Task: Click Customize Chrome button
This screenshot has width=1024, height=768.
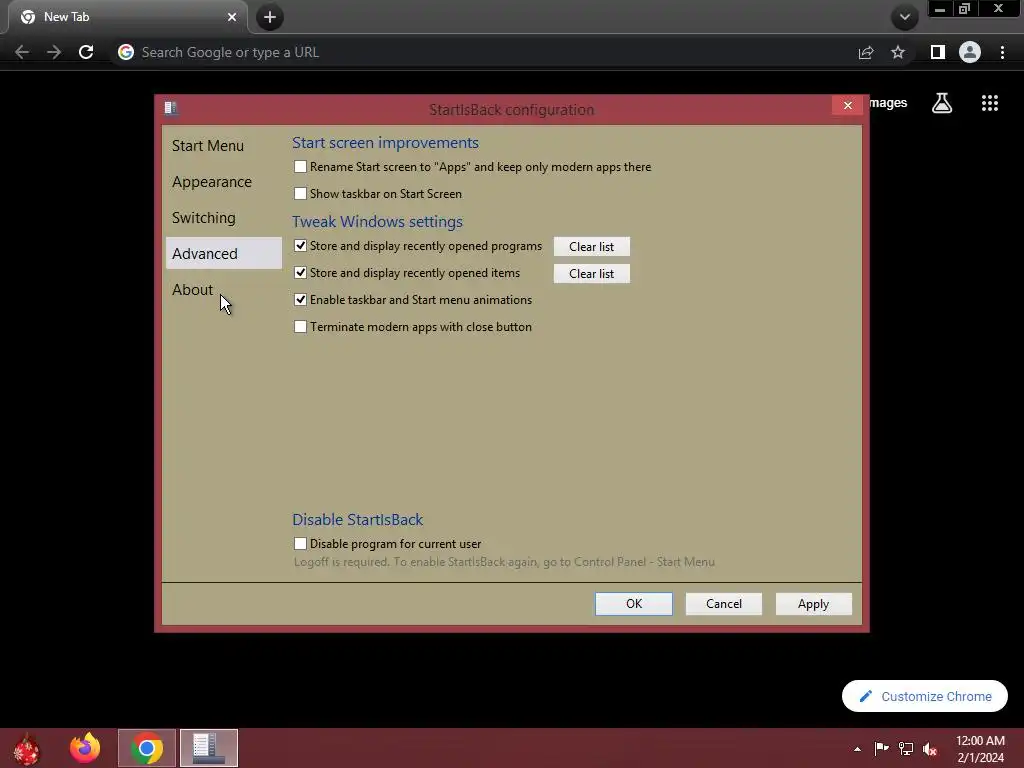Action: [x=925, y=696]
